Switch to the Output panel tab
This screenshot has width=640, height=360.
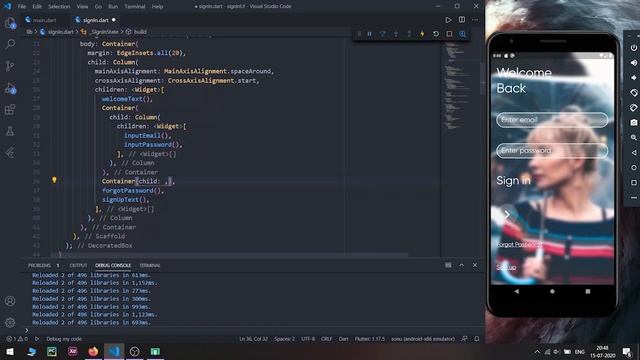tap(78, 265)
